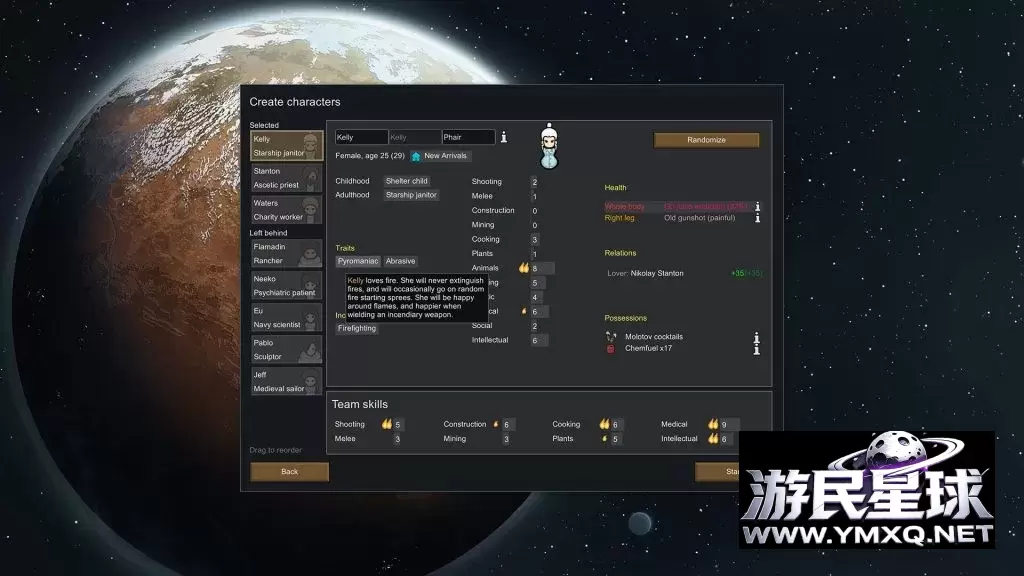Click the New Arrivals faction label

click(445, 156)
